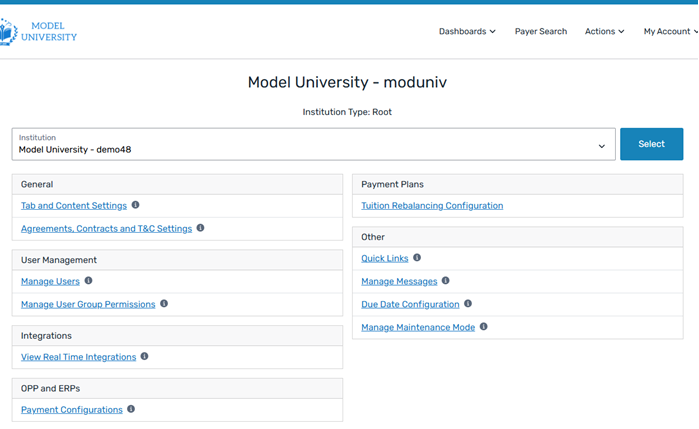Open the My Account menu
This screenshot has height=429, width=699.
pos(668,31)
